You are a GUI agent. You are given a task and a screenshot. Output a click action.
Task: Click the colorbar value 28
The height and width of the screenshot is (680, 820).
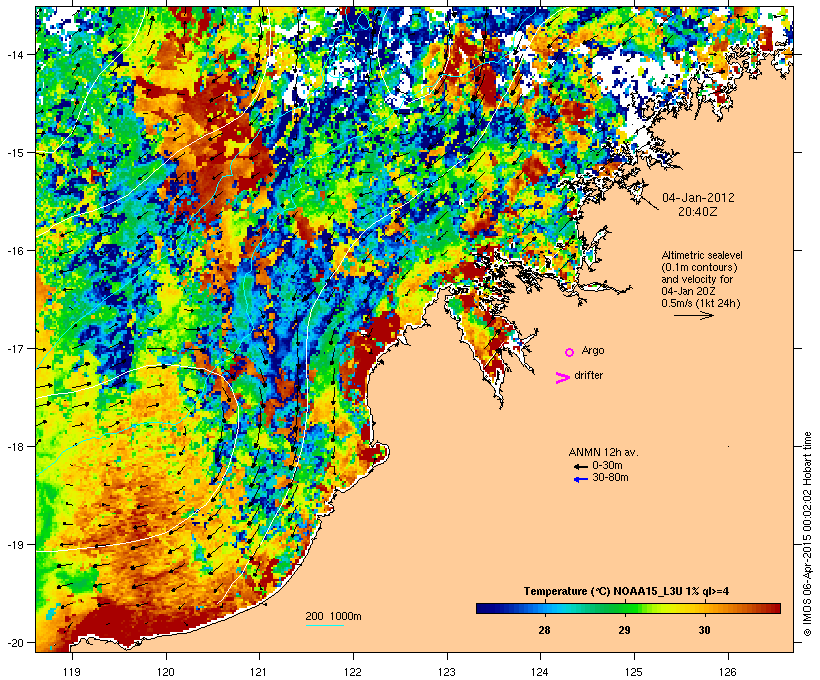[544, 630]
